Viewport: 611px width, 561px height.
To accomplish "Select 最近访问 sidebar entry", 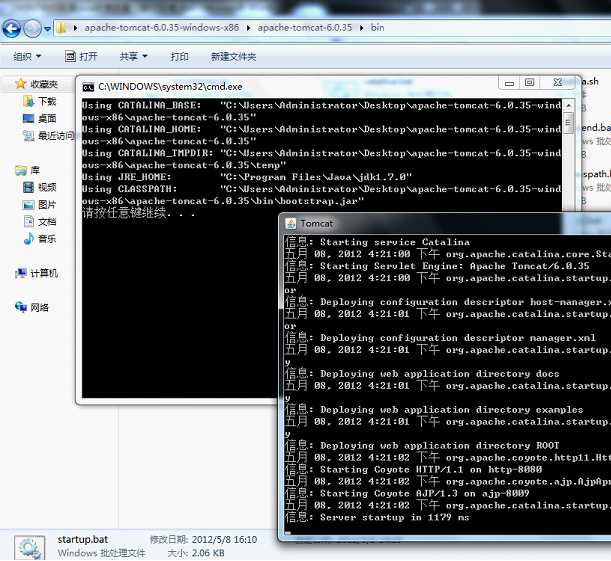I will [x=56, y=136].
